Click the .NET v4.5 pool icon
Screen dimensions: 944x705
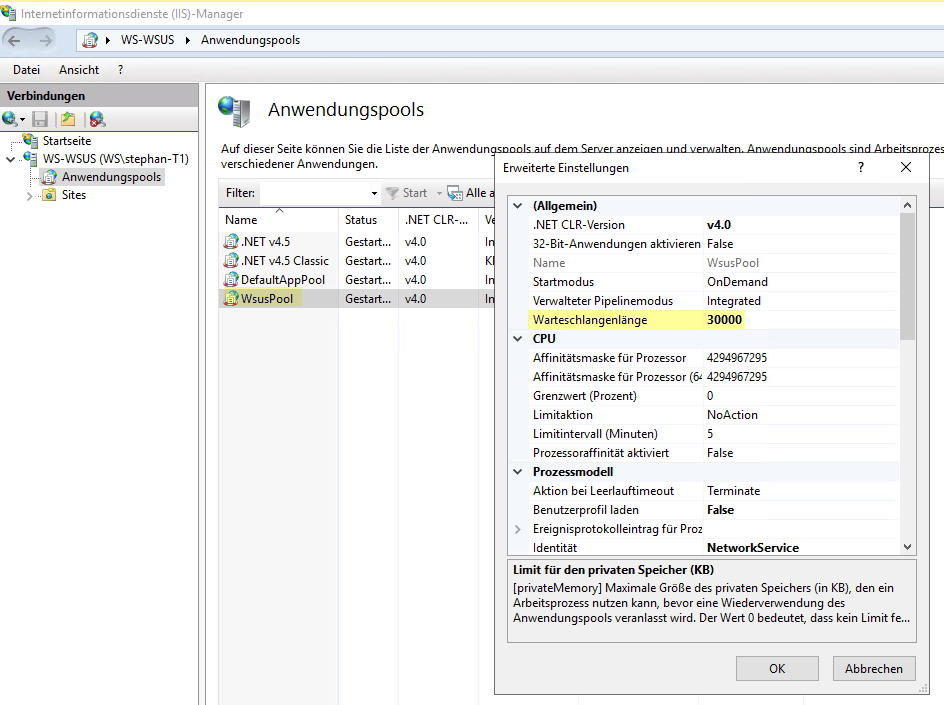[x=231, y=241]
